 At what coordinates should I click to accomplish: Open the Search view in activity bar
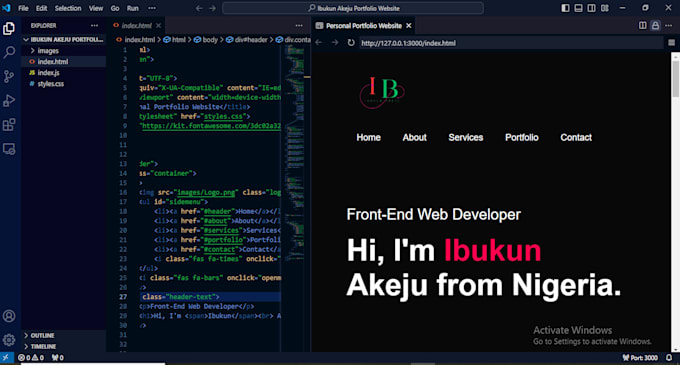tap(9, 52)
